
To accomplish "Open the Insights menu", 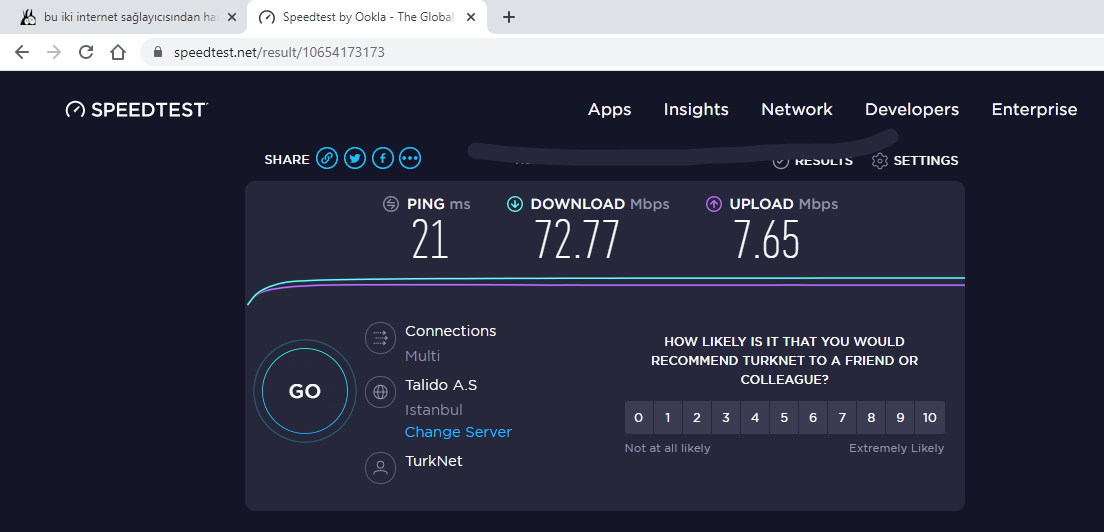I will tap(696, 110).
